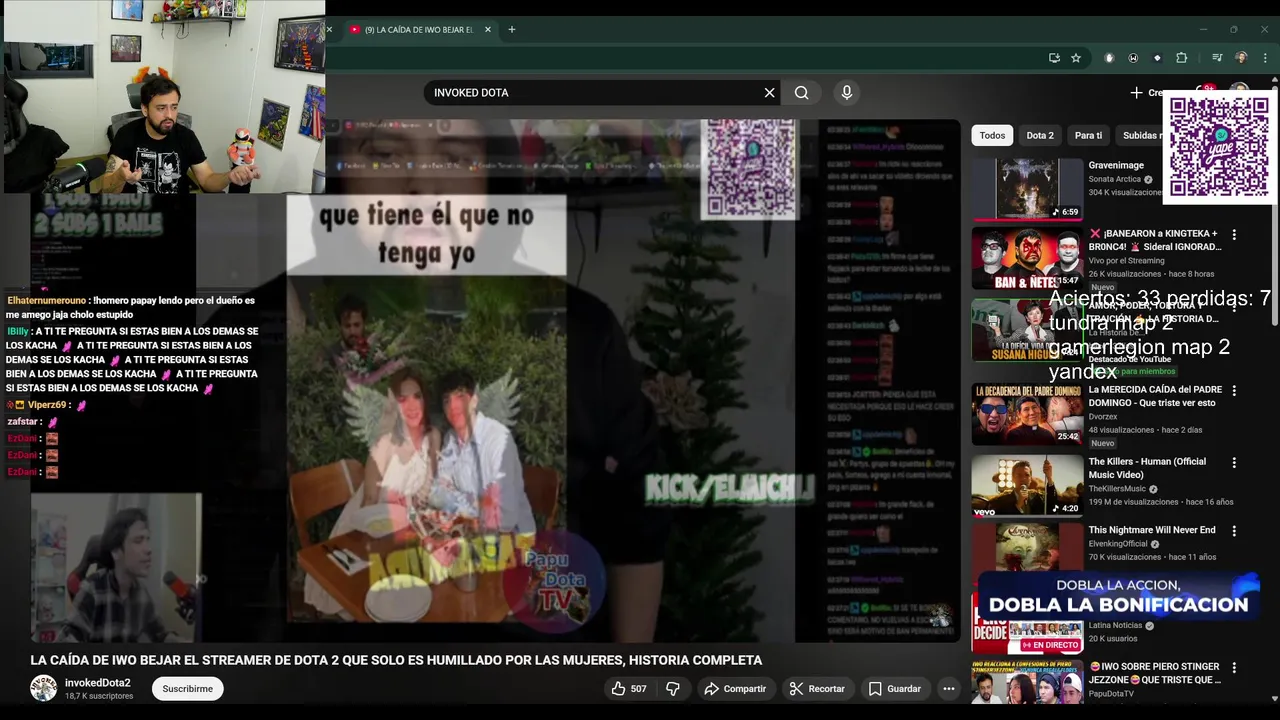Close the LA CAÍDA DE IWO BEJAR tab
1280x720 pixels.
tap(488, 29)
